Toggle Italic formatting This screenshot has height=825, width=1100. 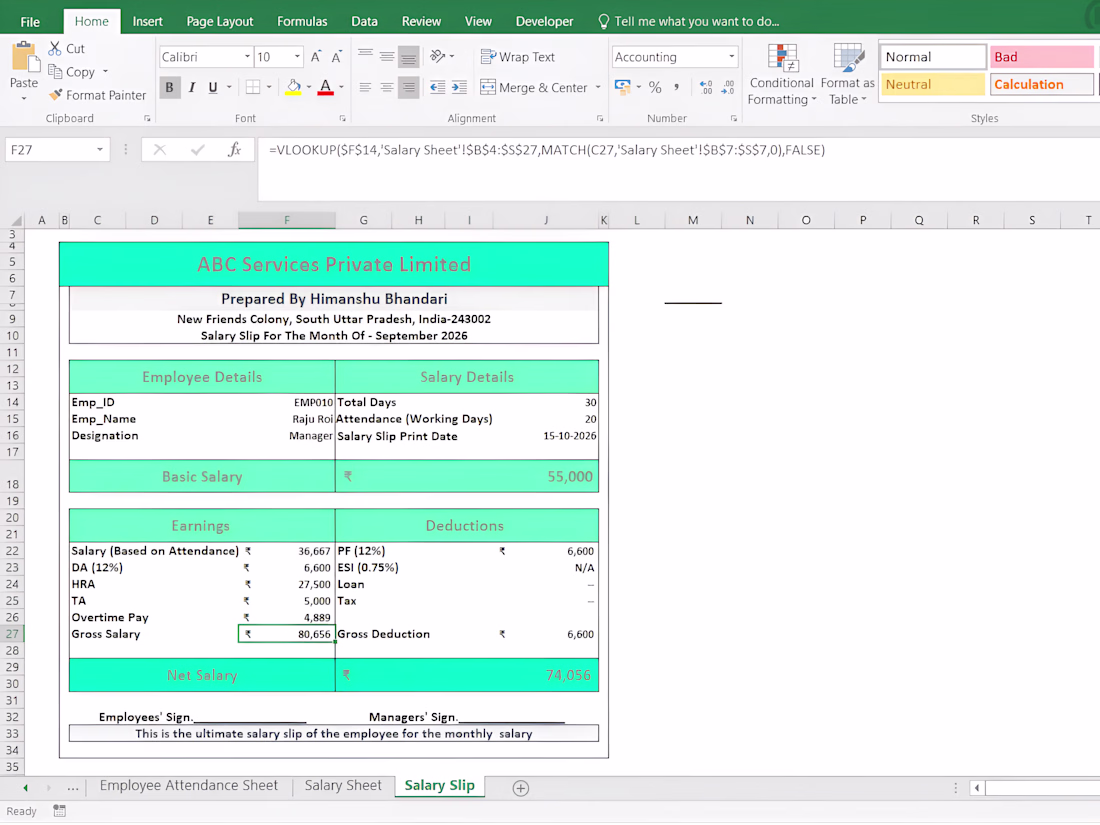(192, 87)
